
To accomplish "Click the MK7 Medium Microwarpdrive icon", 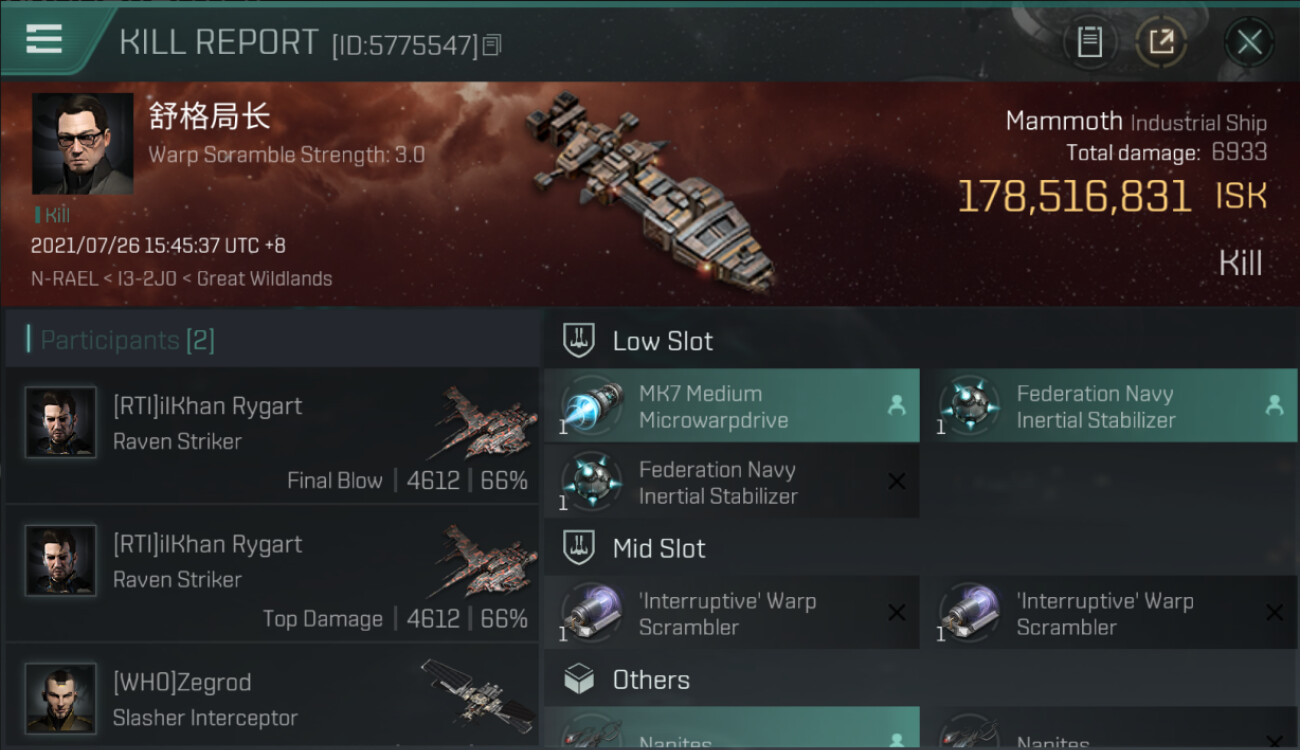I will (592, 406).
